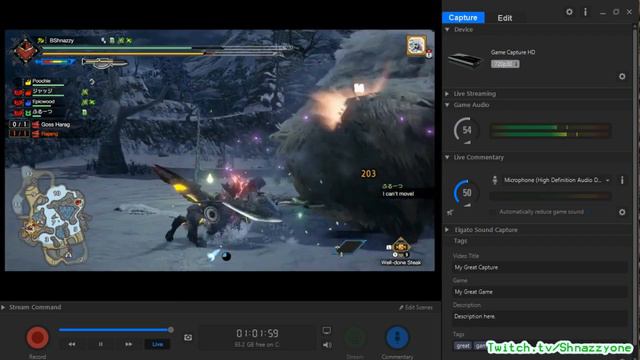Expand the Live Streaming section
Viewport: 640px width, 360px height.
tap(447, 93)
